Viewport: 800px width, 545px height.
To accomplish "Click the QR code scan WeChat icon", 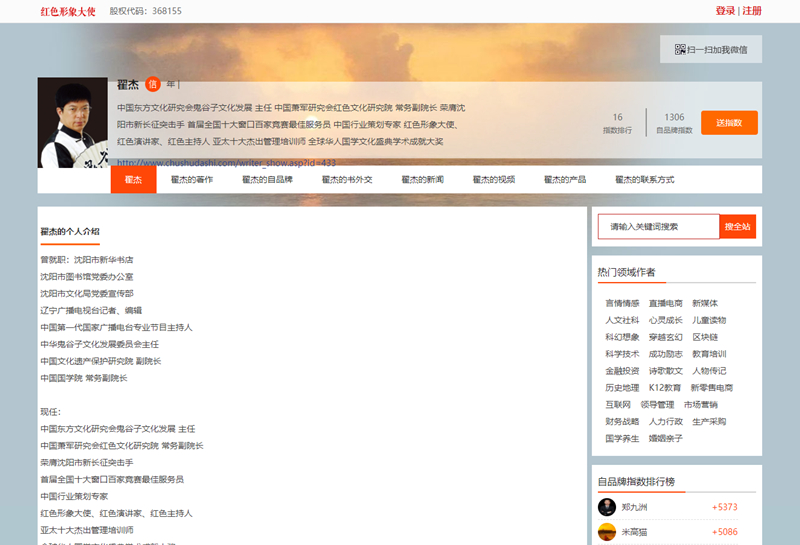I will click(x=681, y=49).
